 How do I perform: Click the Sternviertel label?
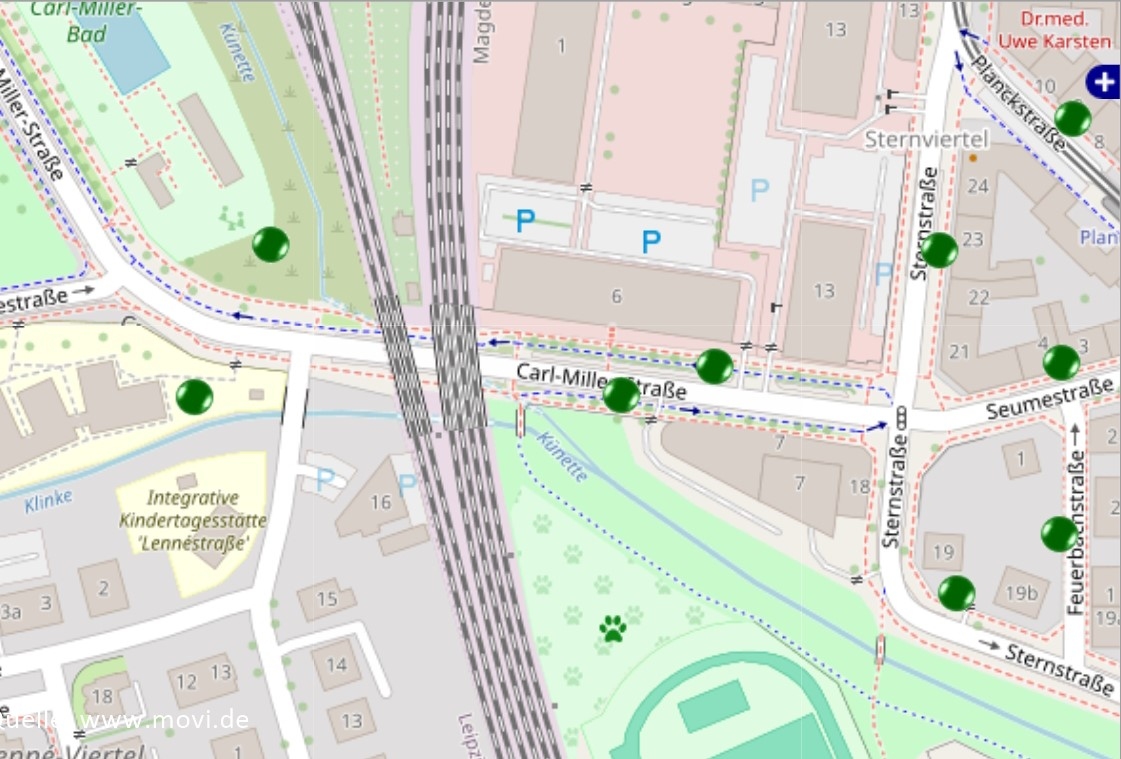(x=927, y=139)
